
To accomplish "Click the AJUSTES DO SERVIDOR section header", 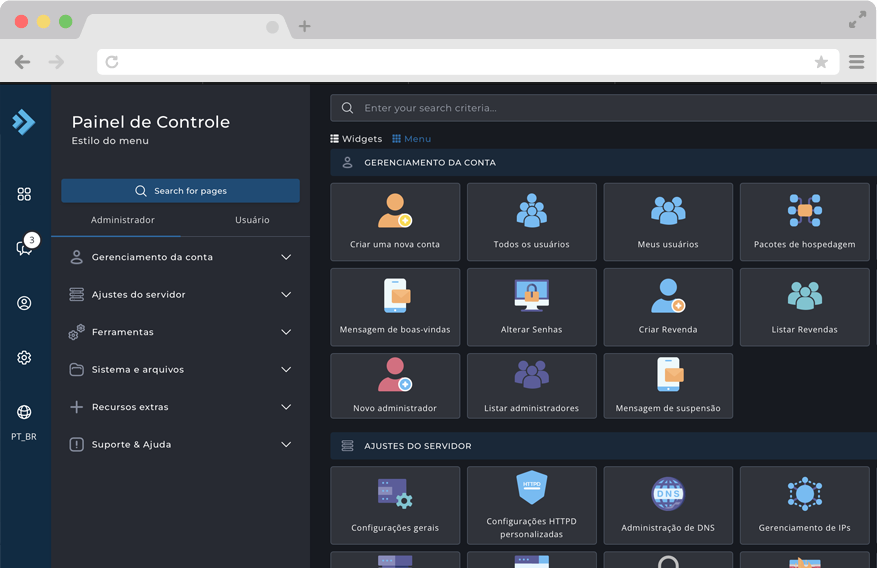I will pyautogui.click(x=603, y=446).
